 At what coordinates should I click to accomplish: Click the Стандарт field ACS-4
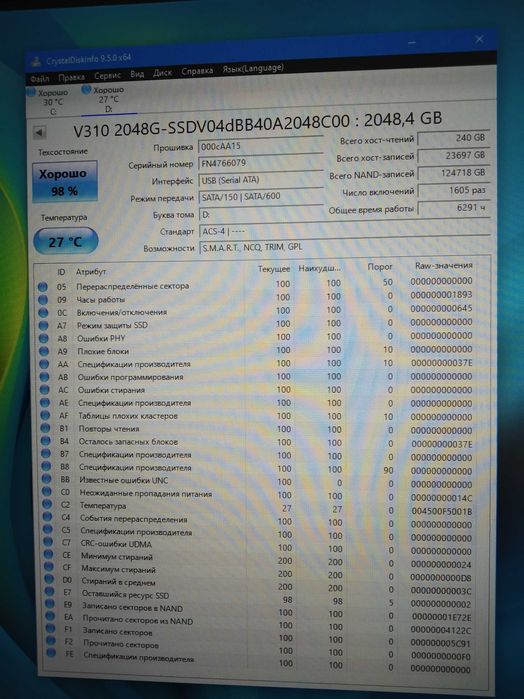344,231
